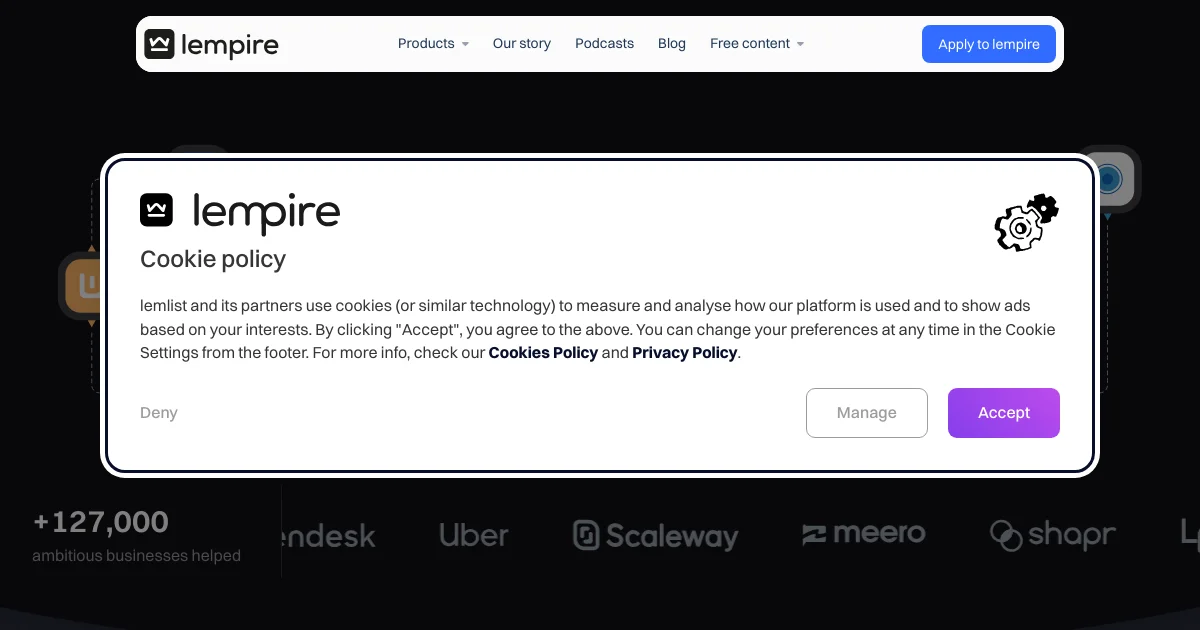The width and height of the screenshot is (1200, 630).
Task: Click 'ambitious businesses helped' text
Action: pyautogui.click(x=137, y=556)
